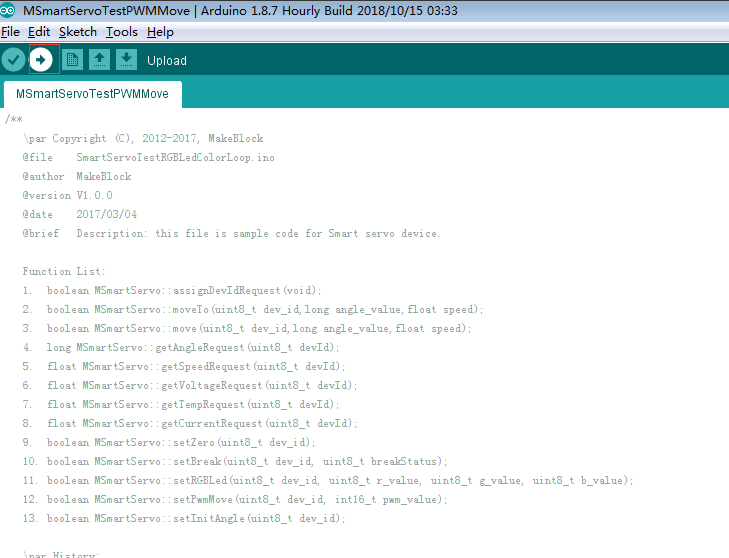Click the Function List: line
The image size is (729, 558).
(64, 272)
